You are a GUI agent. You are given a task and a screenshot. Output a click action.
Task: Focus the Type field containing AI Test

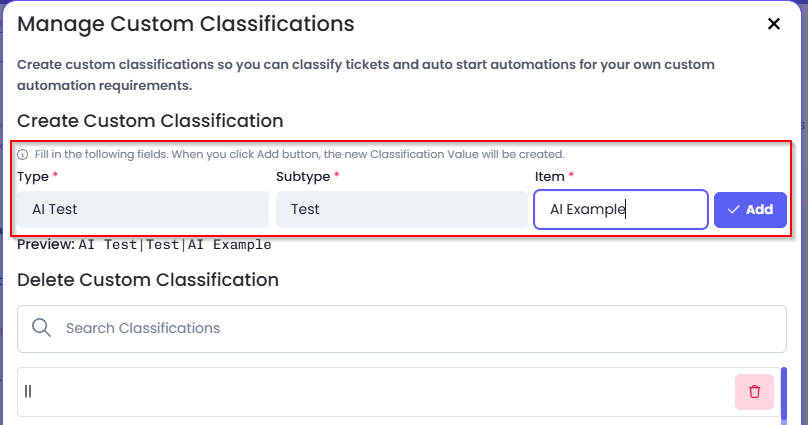[x=143, y=210]
